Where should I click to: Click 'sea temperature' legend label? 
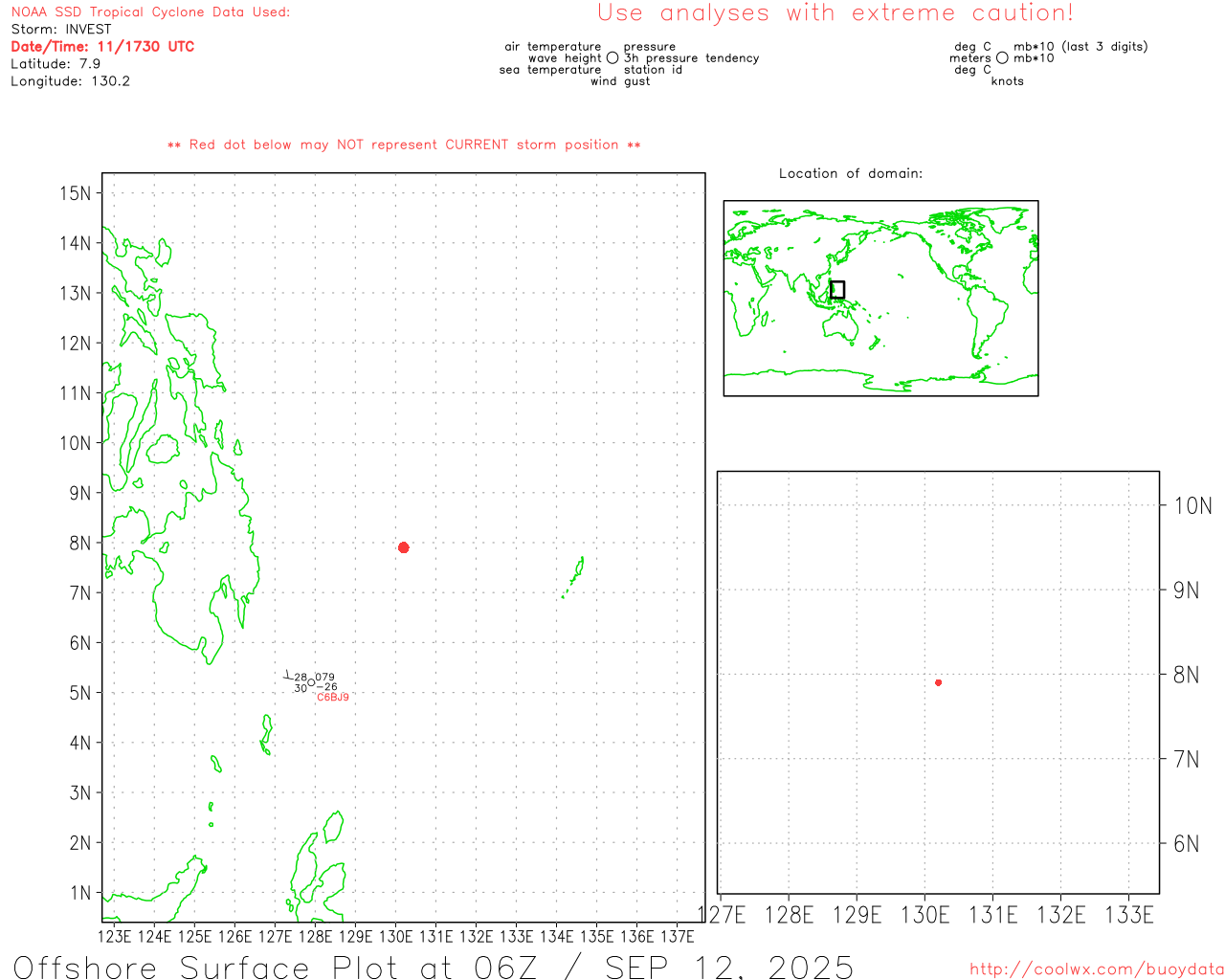pyautogui.click(x=550, y=70)
